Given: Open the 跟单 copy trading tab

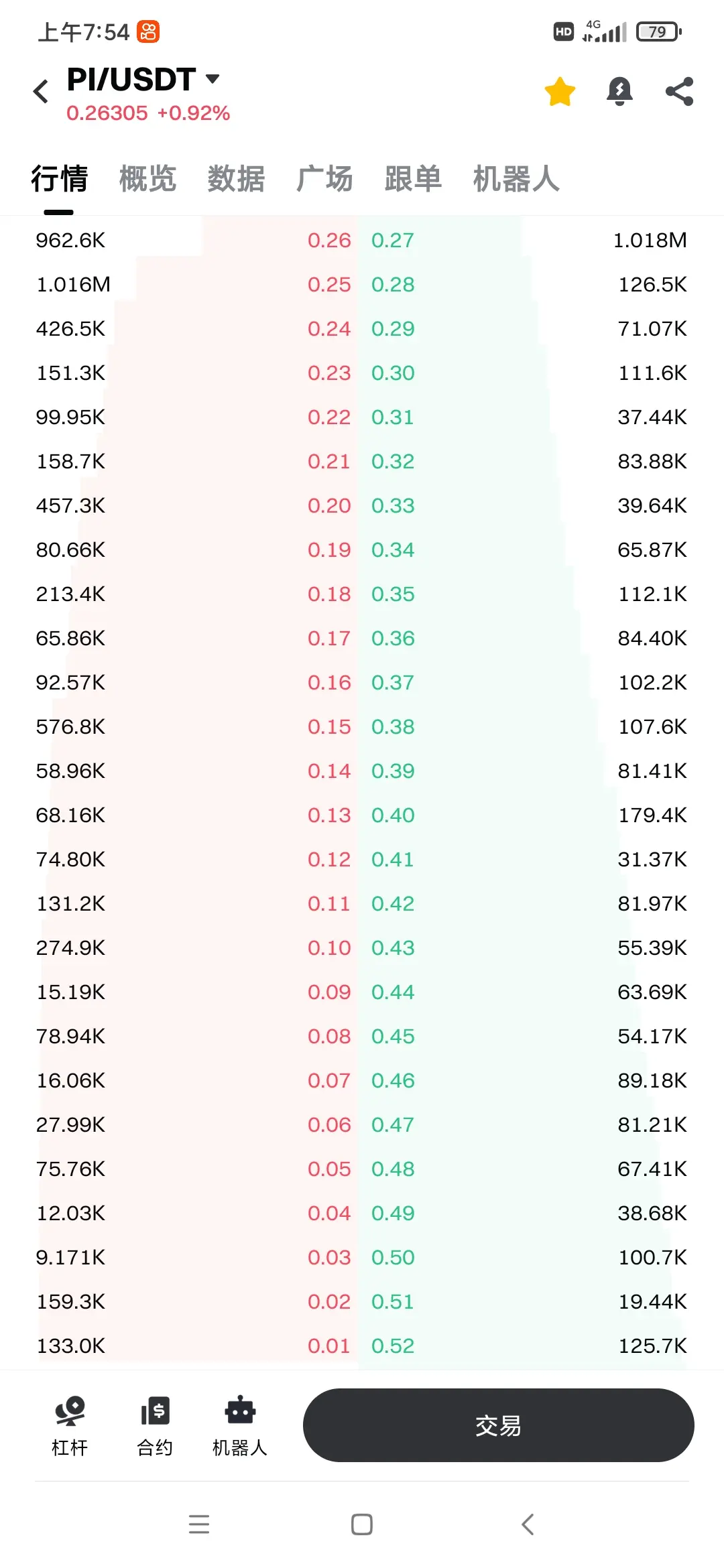Looking at the screenshot, I should coord(413,179).
